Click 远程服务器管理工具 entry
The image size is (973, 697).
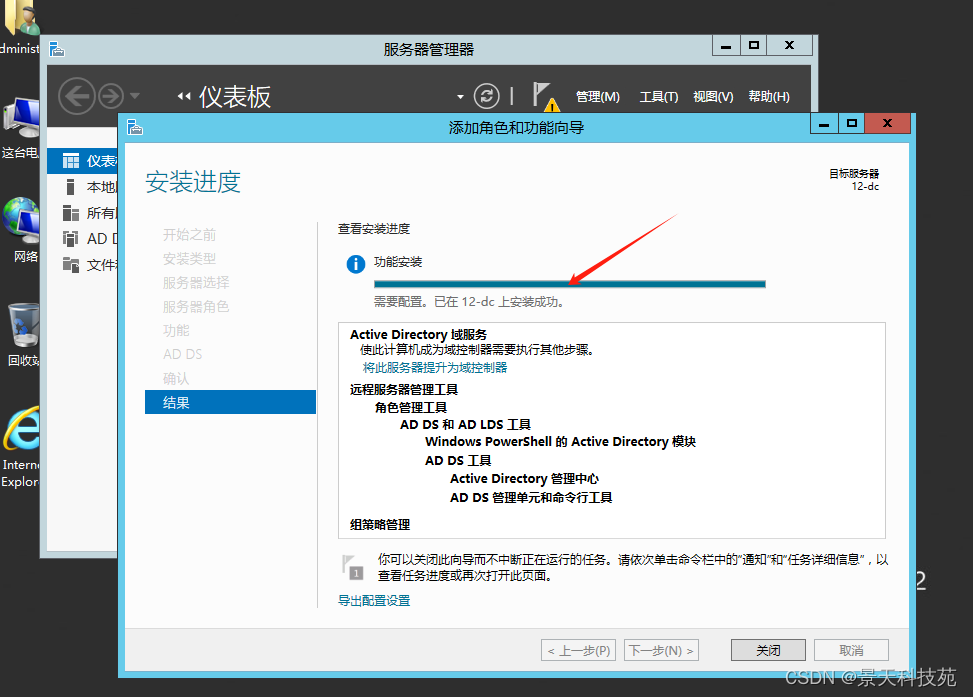tap(404, 390)
